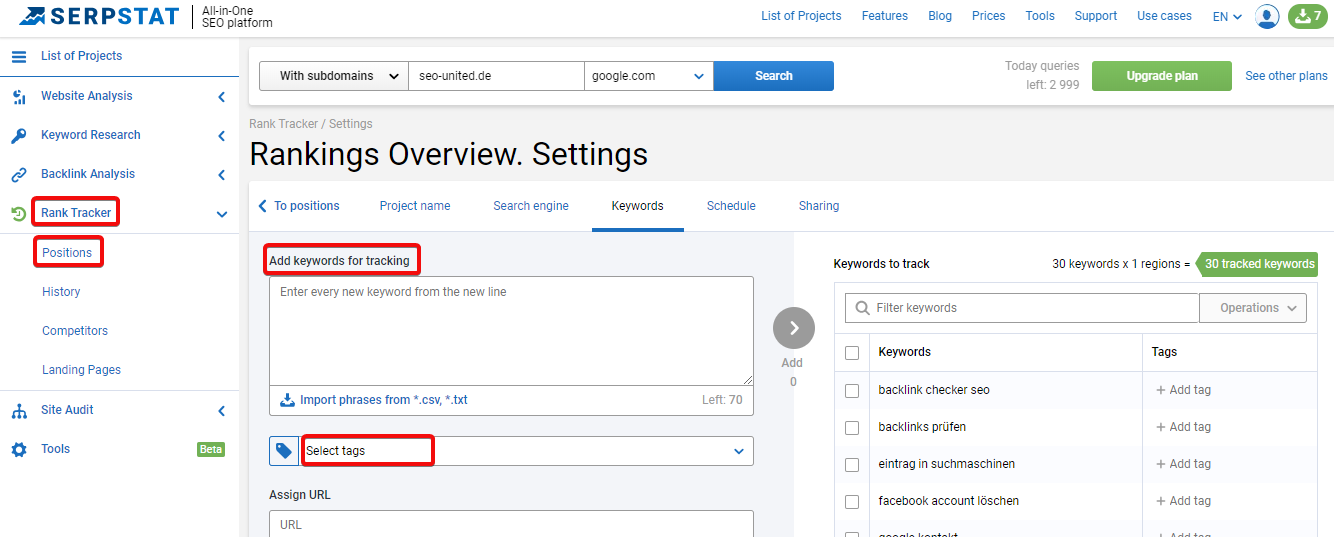The height and width of the screenshot is (537, 1334).
Task: Check the backlink checker seo keyword
Action: pyautogui.click(x=852, y=391)
